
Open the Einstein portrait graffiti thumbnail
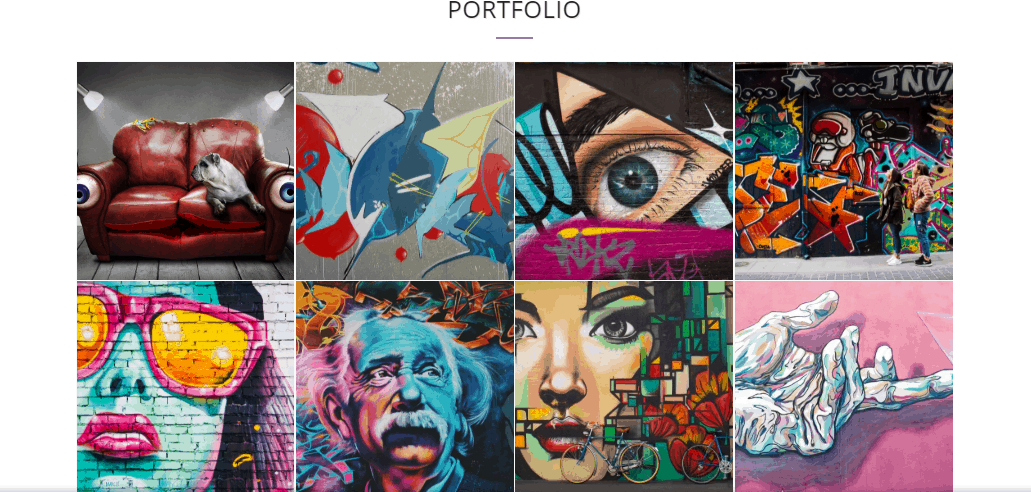[x=404, y=387]
